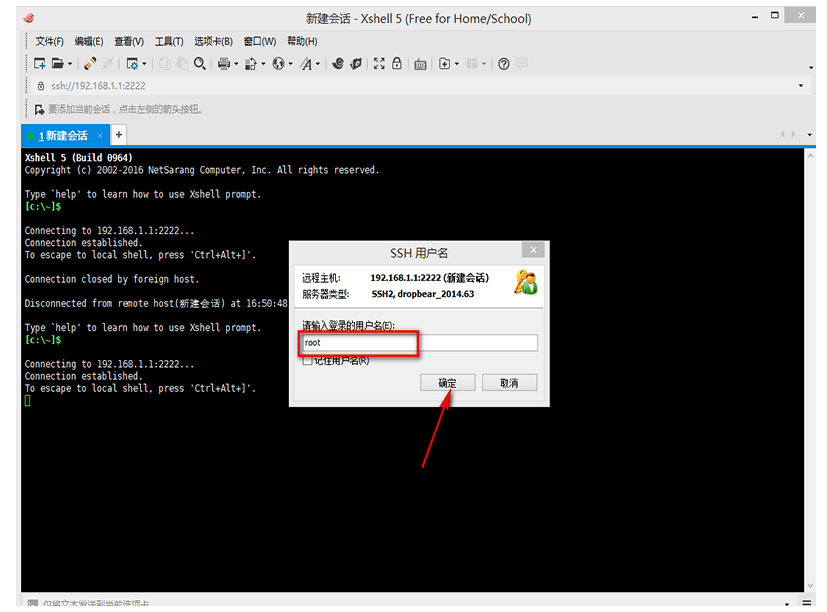Click the username input field containing root
The width and height of the screenshot is (827, 612).
click(x=420, y=343)
